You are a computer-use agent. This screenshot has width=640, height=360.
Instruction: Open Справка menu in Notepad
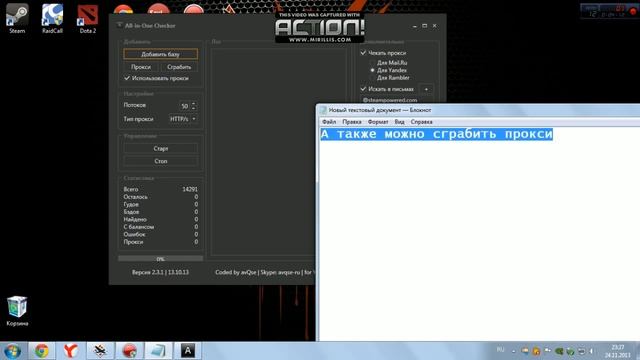pyautogui.click(x=421, y=122)
